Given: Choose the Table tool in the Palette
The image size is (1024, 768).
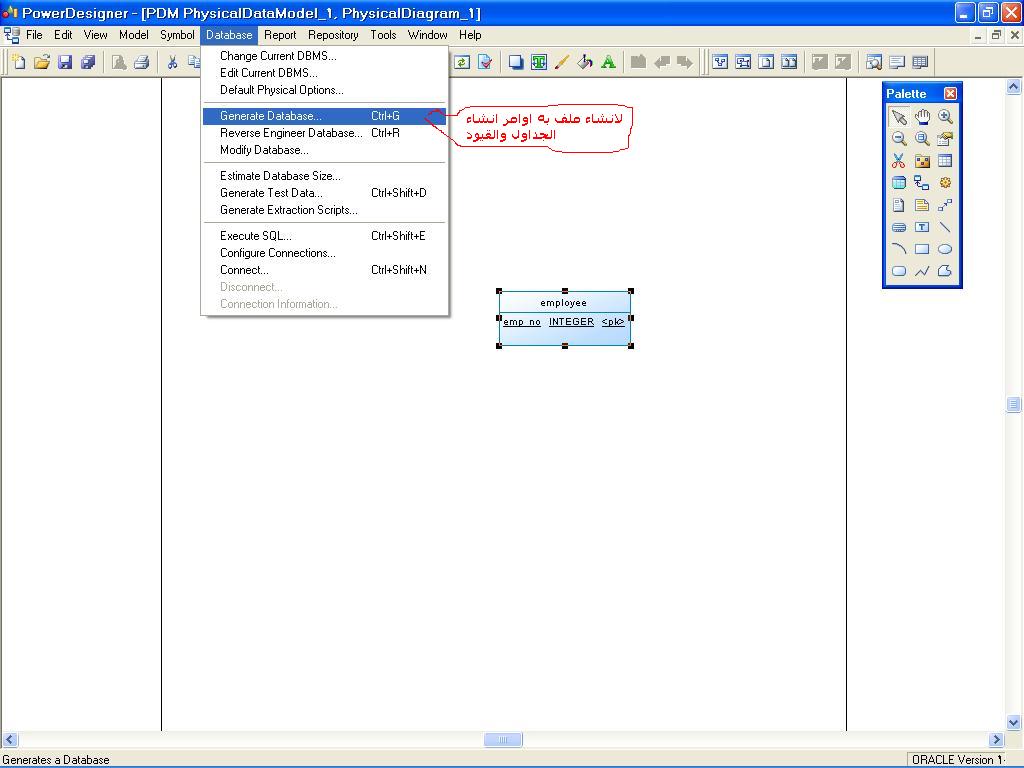Looking at the screenshot, I should click(945, 161).
